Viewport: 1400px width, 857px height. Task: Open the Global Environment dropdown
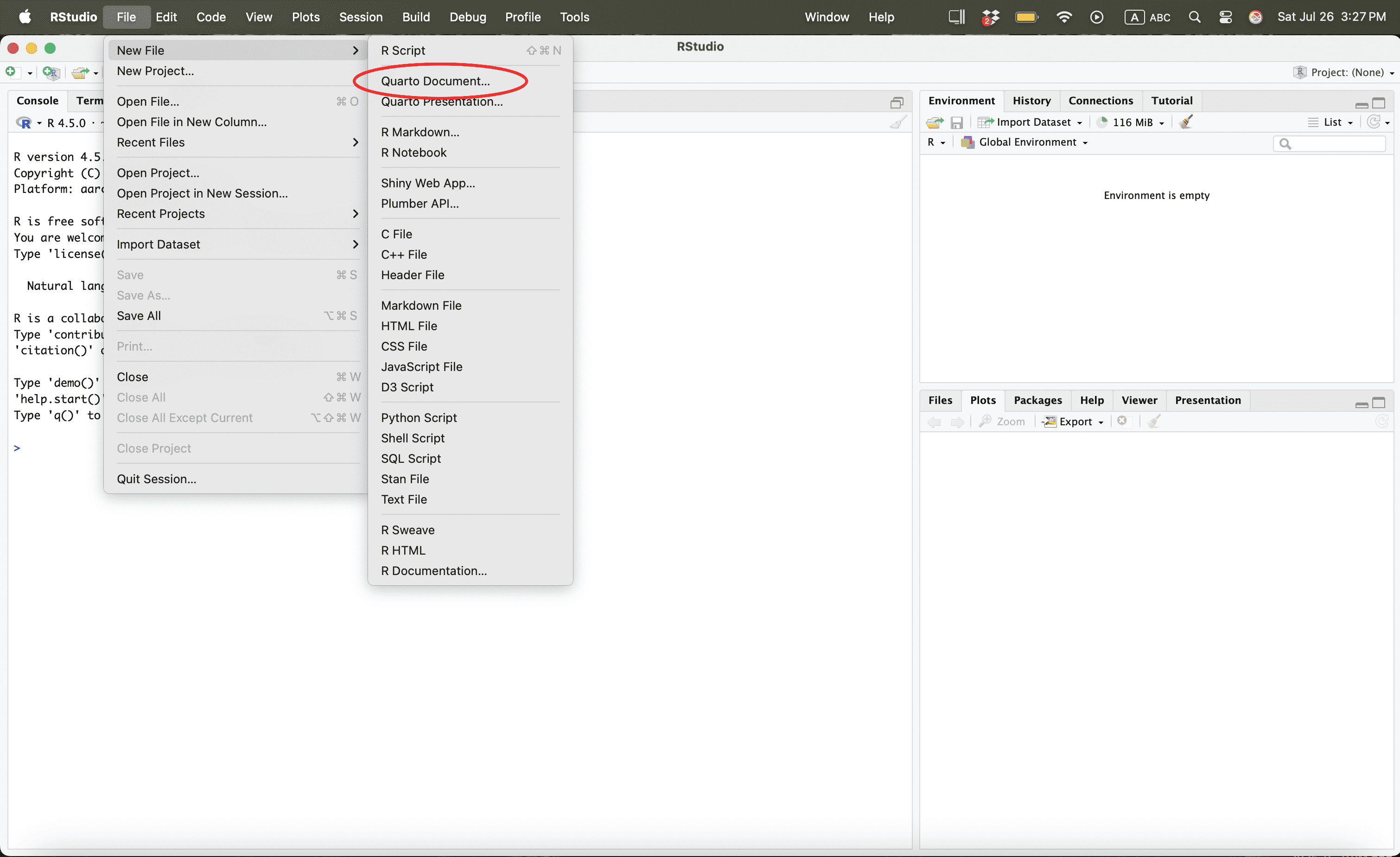point(1027,142)
